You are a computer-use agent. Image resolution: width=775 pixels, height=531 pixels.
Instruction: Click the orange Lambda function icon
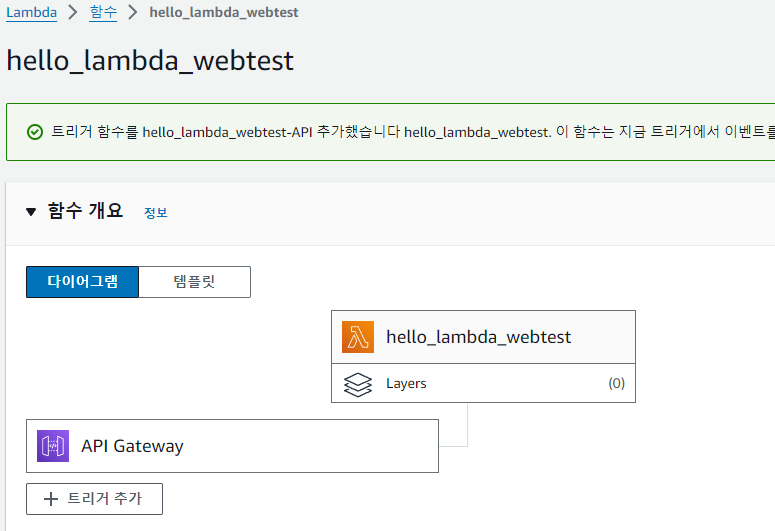(358, 337)
